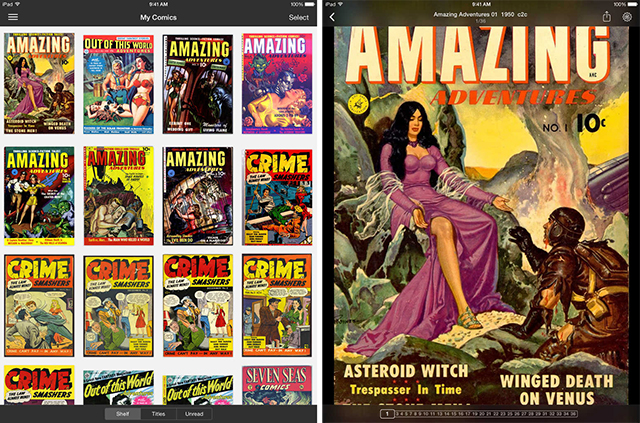Open Amazing Adventures cover with yellow background
The image size is (640, 423).
coord(119,196)
